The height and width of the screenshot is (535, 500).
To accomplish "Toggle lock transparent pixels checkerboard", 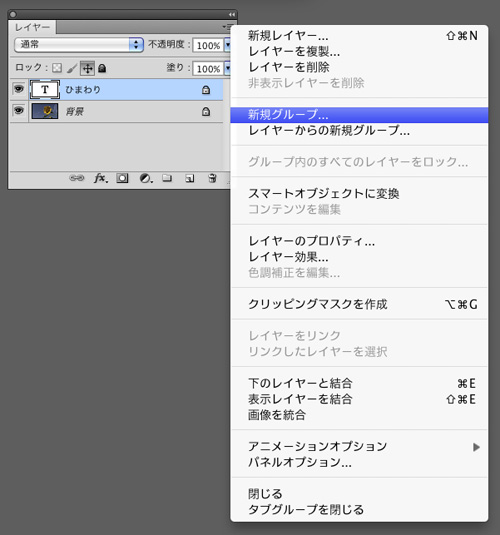I will (x=57, y=68).
